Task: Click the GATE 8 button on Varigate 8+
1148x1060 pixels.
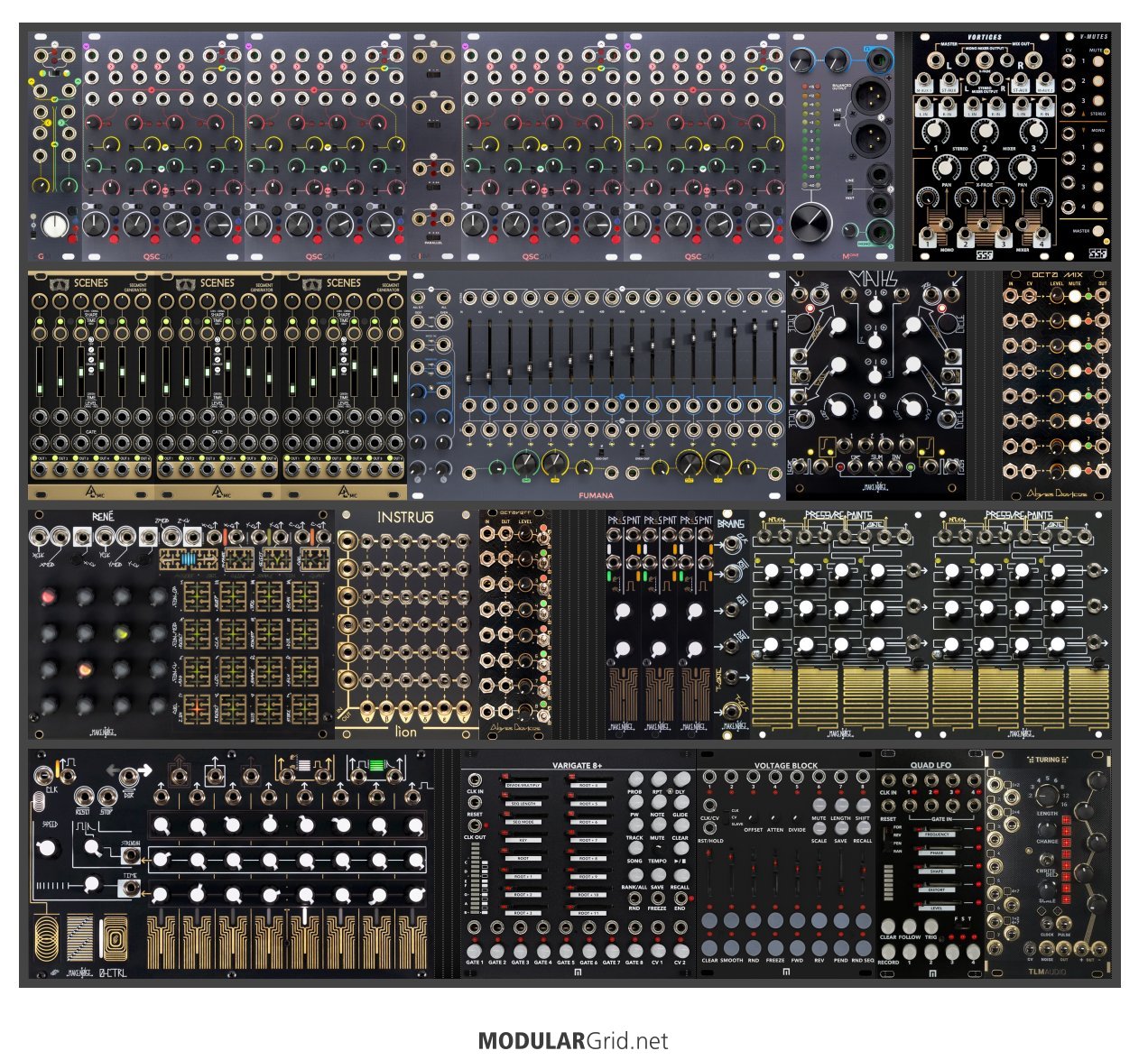Action: coord(635,952)
